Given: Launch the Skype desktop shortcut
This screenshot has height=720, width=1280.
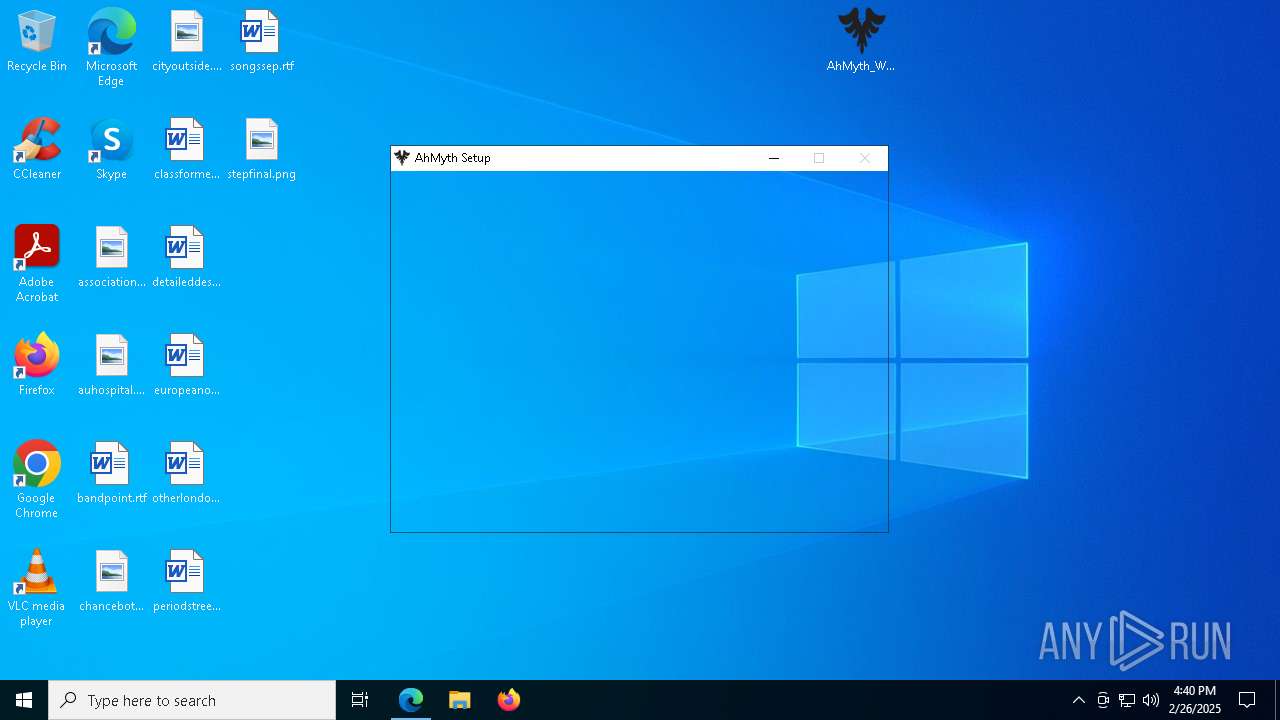Looking at the screenshot, I should pos(111,149).
